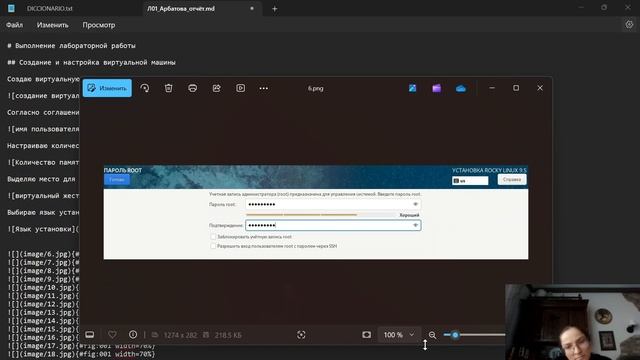Click the '## Создание и настройка виртуальной машины' line
Screen dimensions: 640x360
click(91, 62)
